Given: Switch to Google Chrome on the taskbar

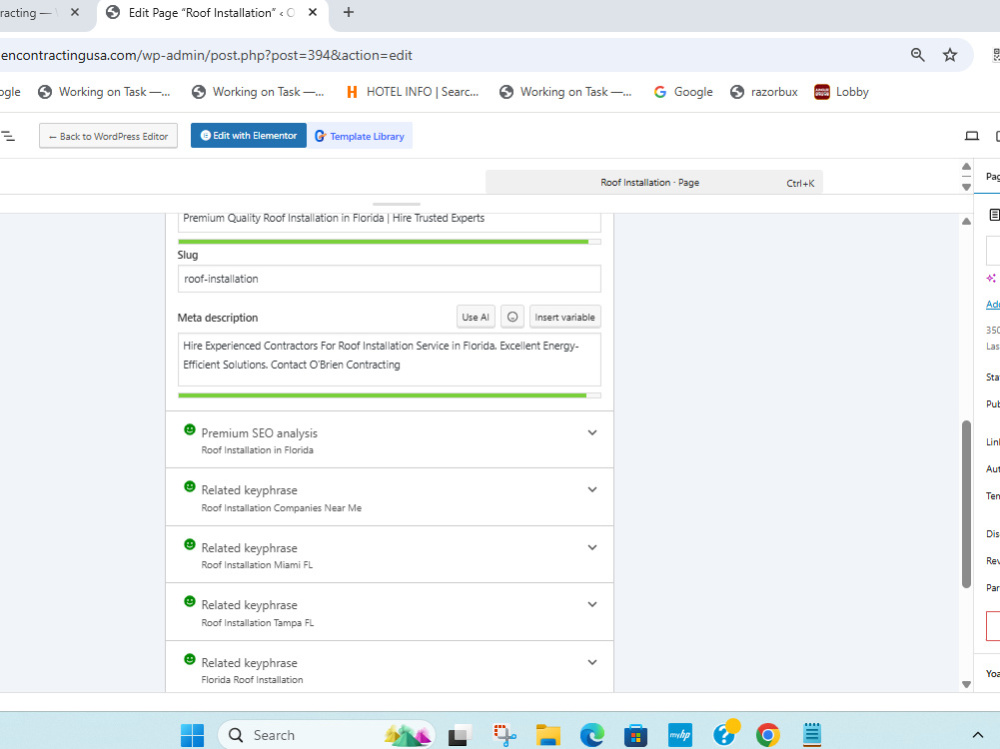Looking at the screenshot, I should coord(768,735).
